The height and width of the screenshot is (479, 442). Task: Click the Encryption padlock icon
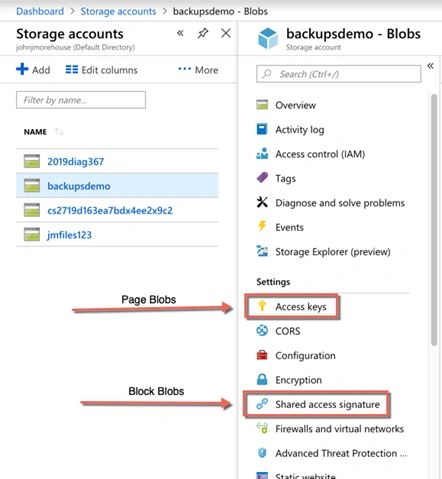coord(262,379)
